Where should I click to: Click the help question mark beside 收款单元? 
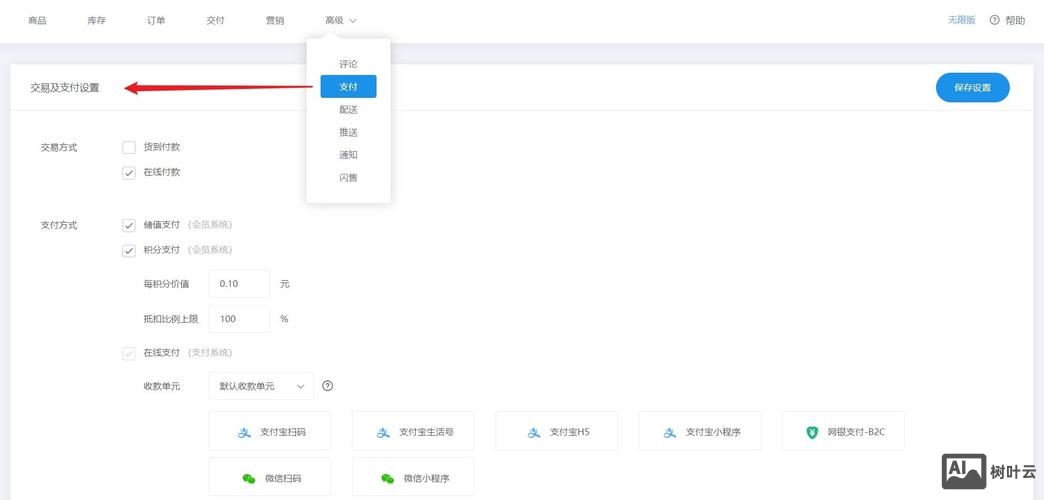tap(327, 386)
